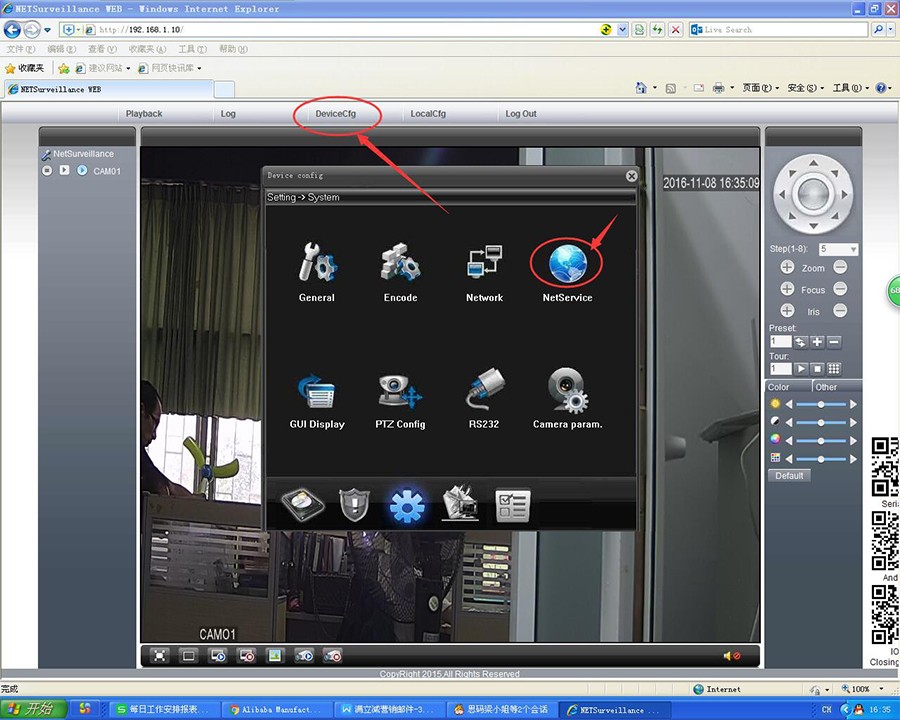Screen dimensions: 900x720
Task: Click the Default button
Action: point(789,476)
